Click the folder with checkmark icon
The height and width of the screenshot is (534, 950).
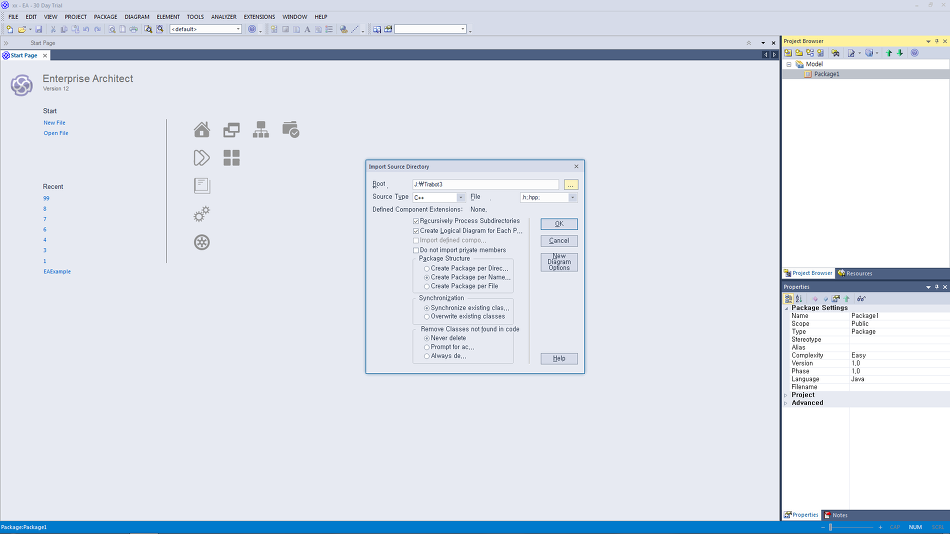tap(291, 129)
